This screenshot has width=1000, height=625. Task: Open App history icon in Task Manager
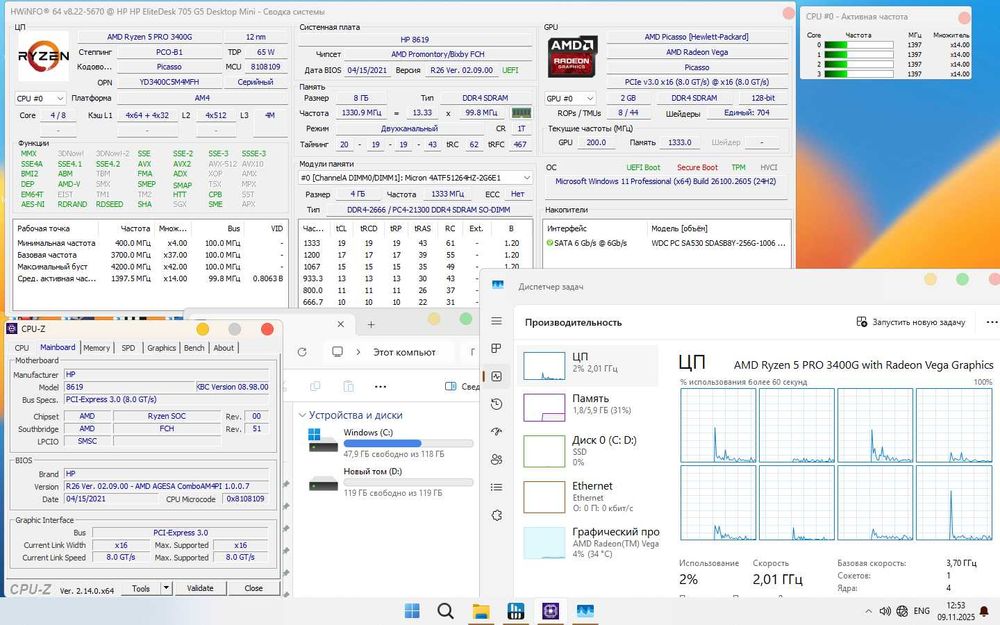496,404
